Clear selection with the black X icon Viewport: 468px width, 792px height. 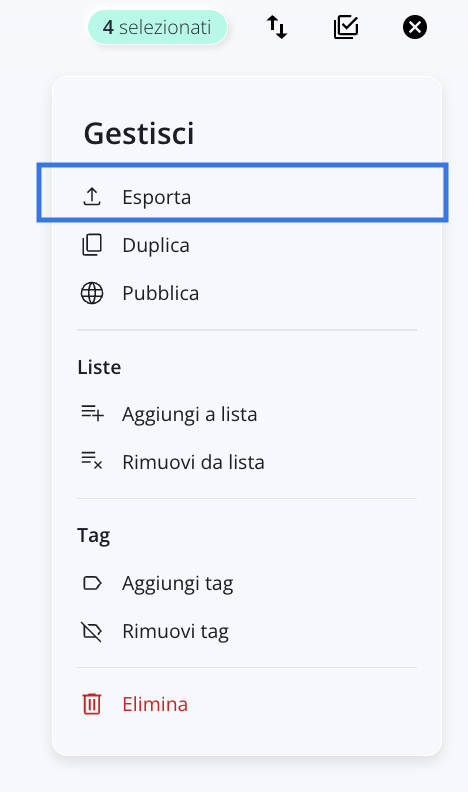(x=414, y=27)
